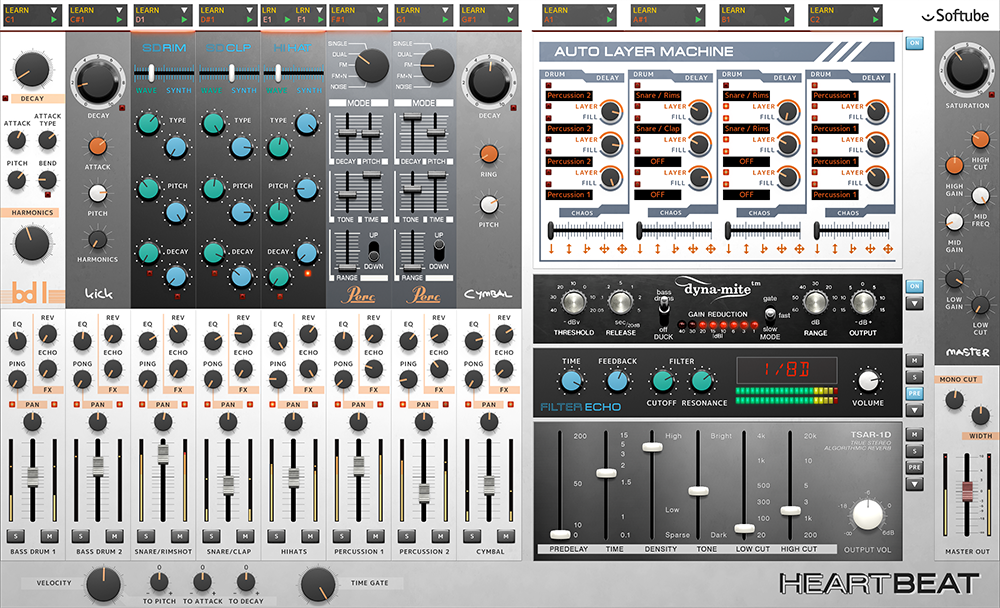The height and width of the screenshot is (608, 1000).
Task: Expand the Dyna-mite routing dropdown arrow
Action: [x=914, y=303]
